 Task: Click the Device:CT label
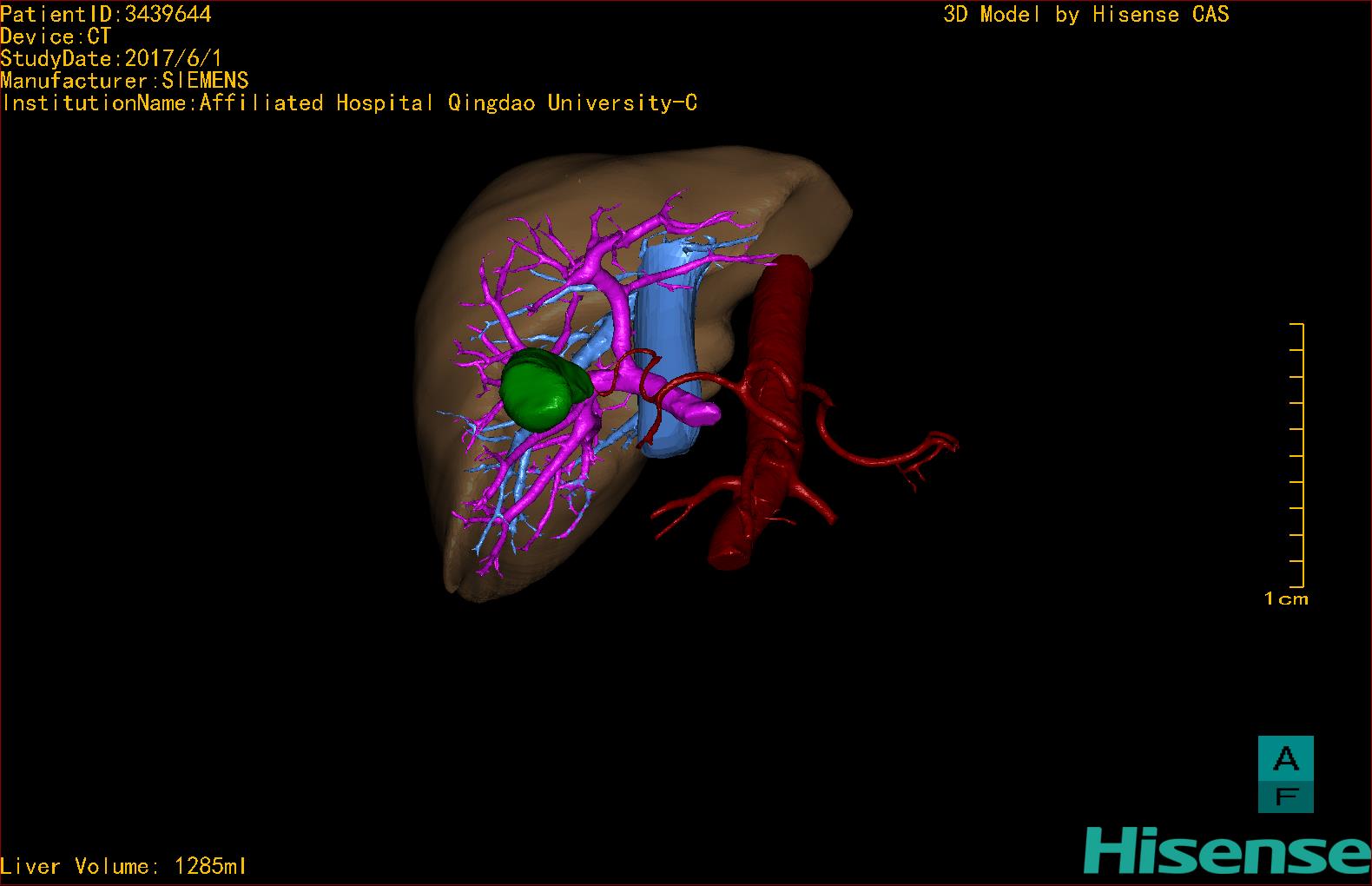[x=56, y=36]
